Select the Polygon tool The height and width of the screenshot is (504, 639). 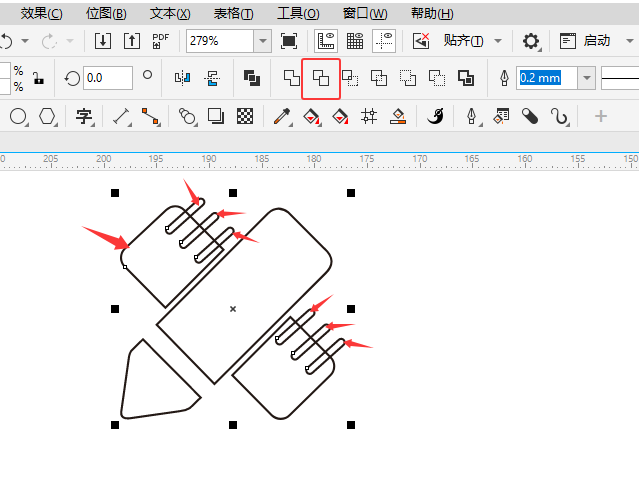[47, 117]
